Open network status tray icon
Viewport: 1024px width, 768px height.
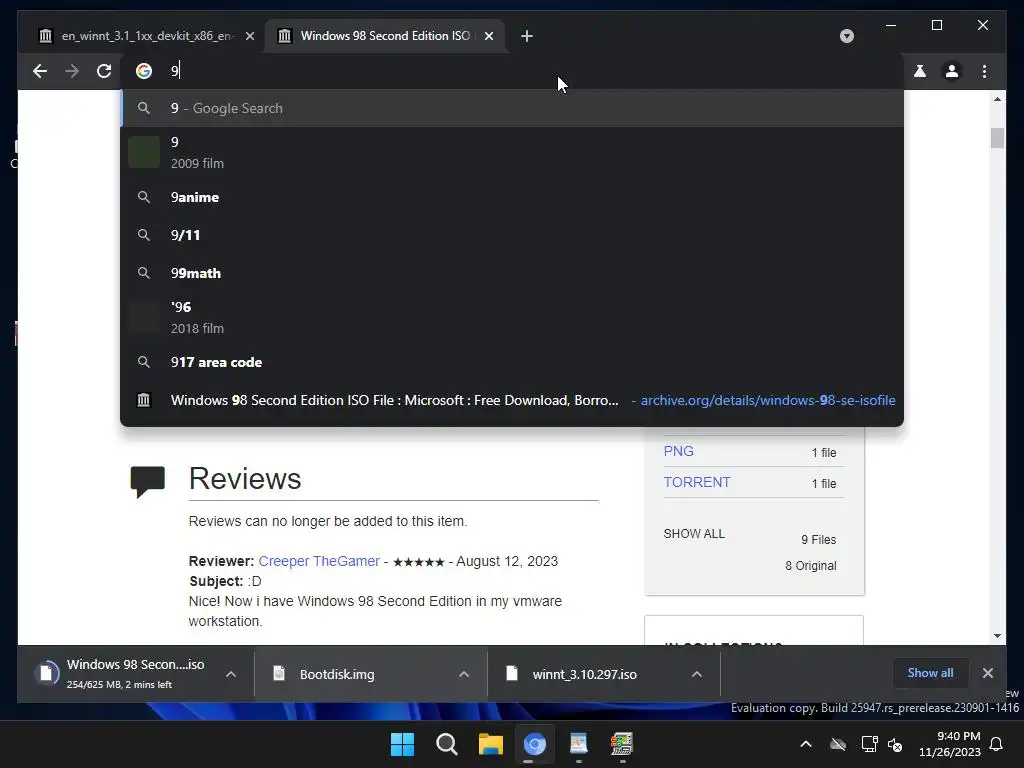[869, 744]
